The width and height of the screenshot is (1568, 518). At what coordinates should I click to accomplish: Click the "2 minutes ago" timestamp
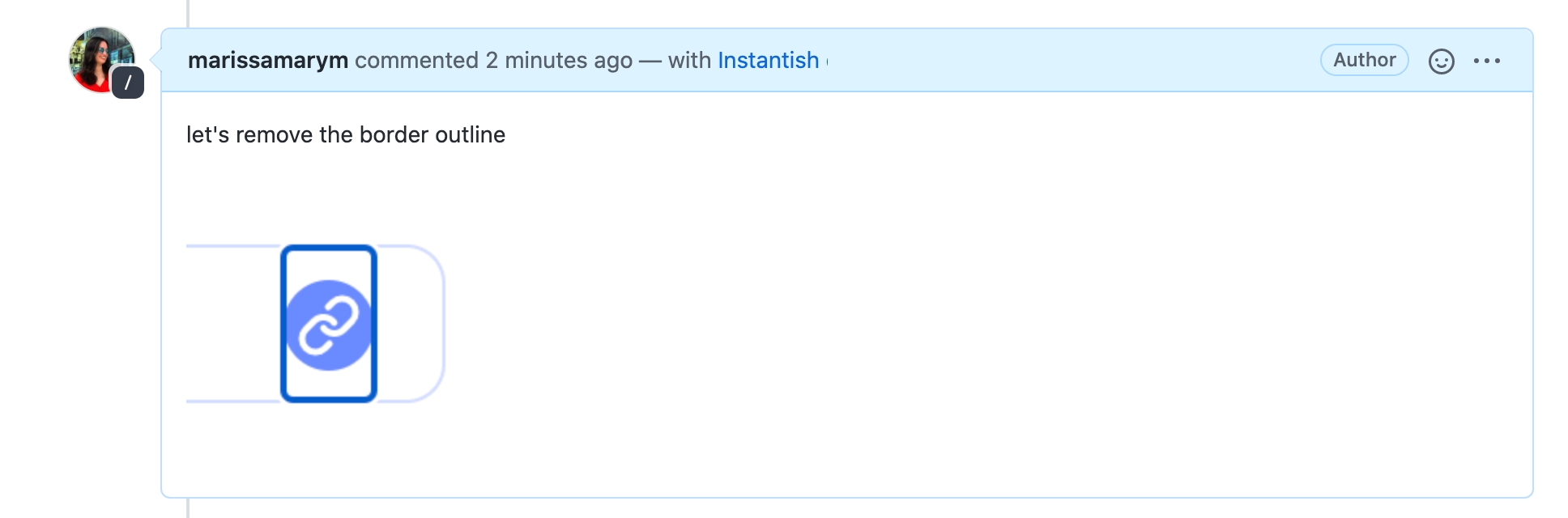[x=559, y=61]
